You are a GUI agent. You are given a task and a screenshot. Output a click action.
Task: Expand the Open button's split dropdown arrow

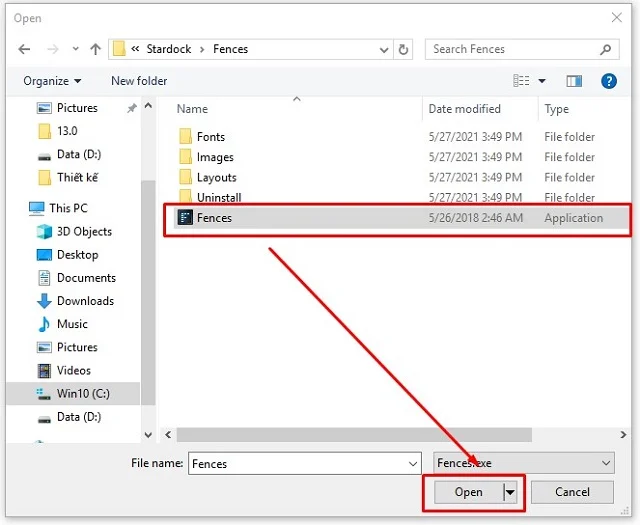[x=510, y=492]
